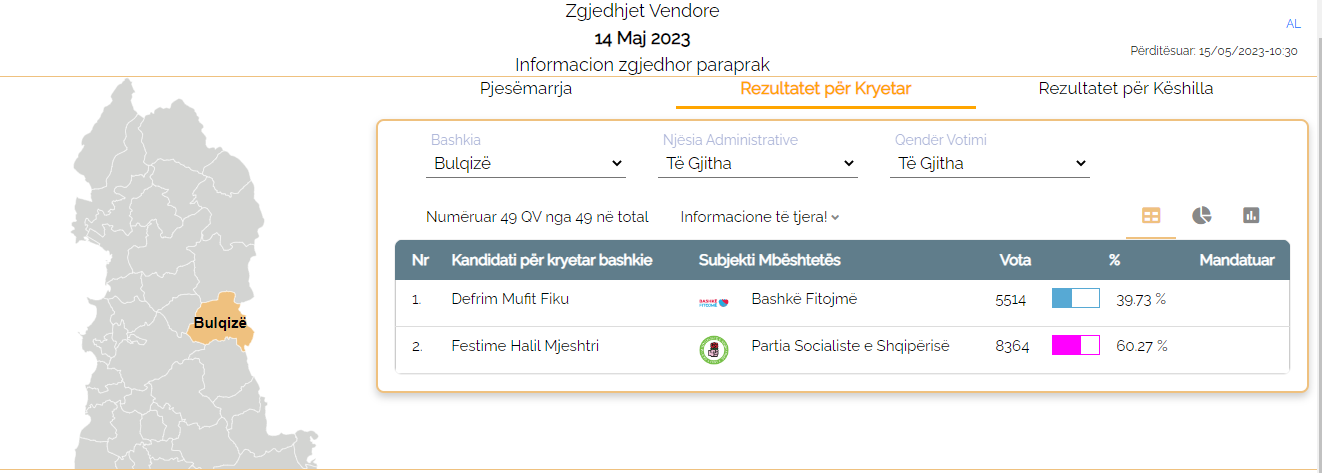Screen dimensions: 1322x473
Task: Open the Bashkia dropdown showing Bulqizë
Action: pos(526,163)
